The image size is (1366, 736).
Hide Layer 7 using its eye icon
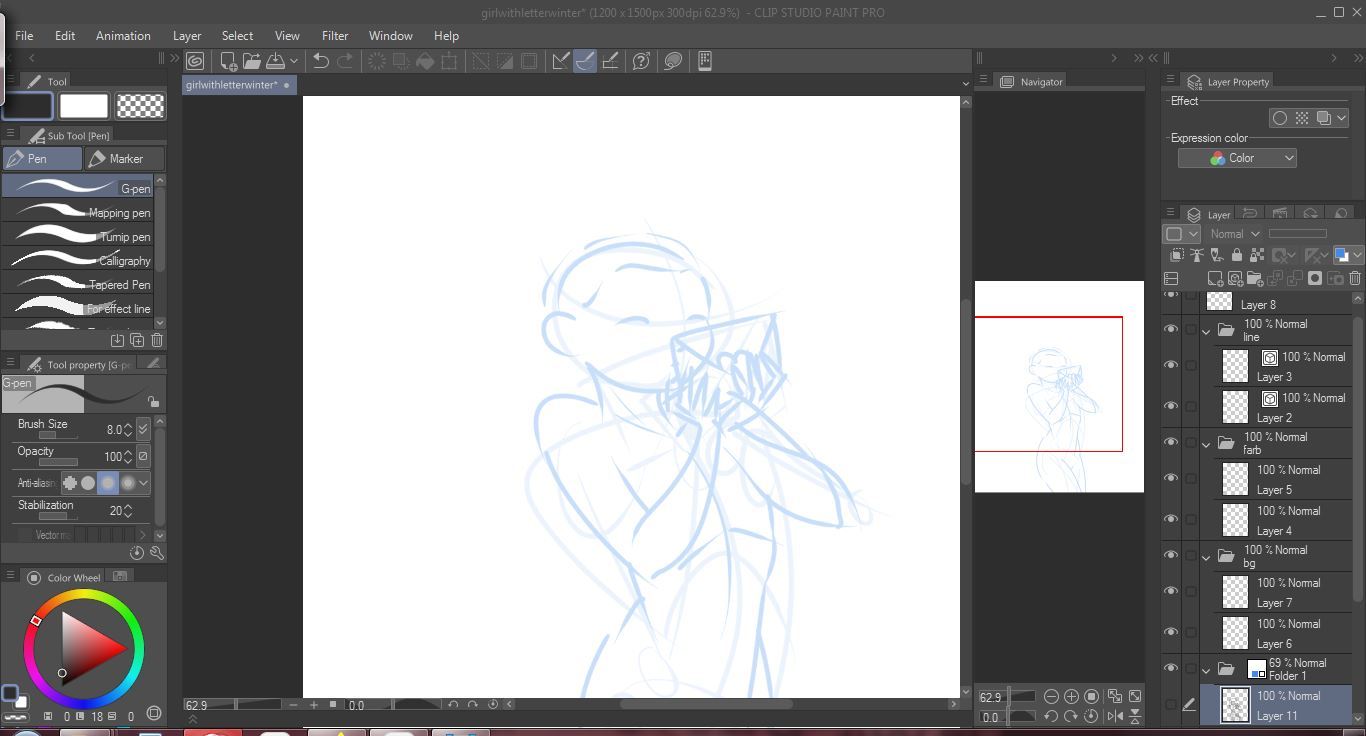coord(1171,592)
